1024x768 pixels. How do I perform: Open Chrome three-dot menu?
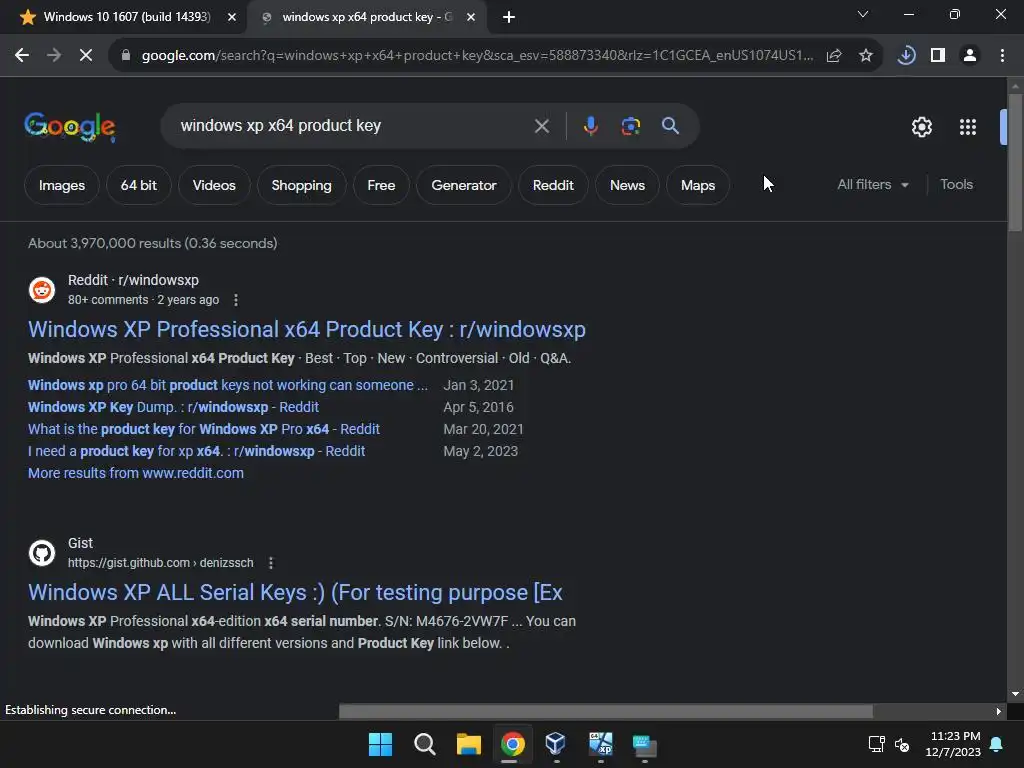click(x=1002, y=56)
